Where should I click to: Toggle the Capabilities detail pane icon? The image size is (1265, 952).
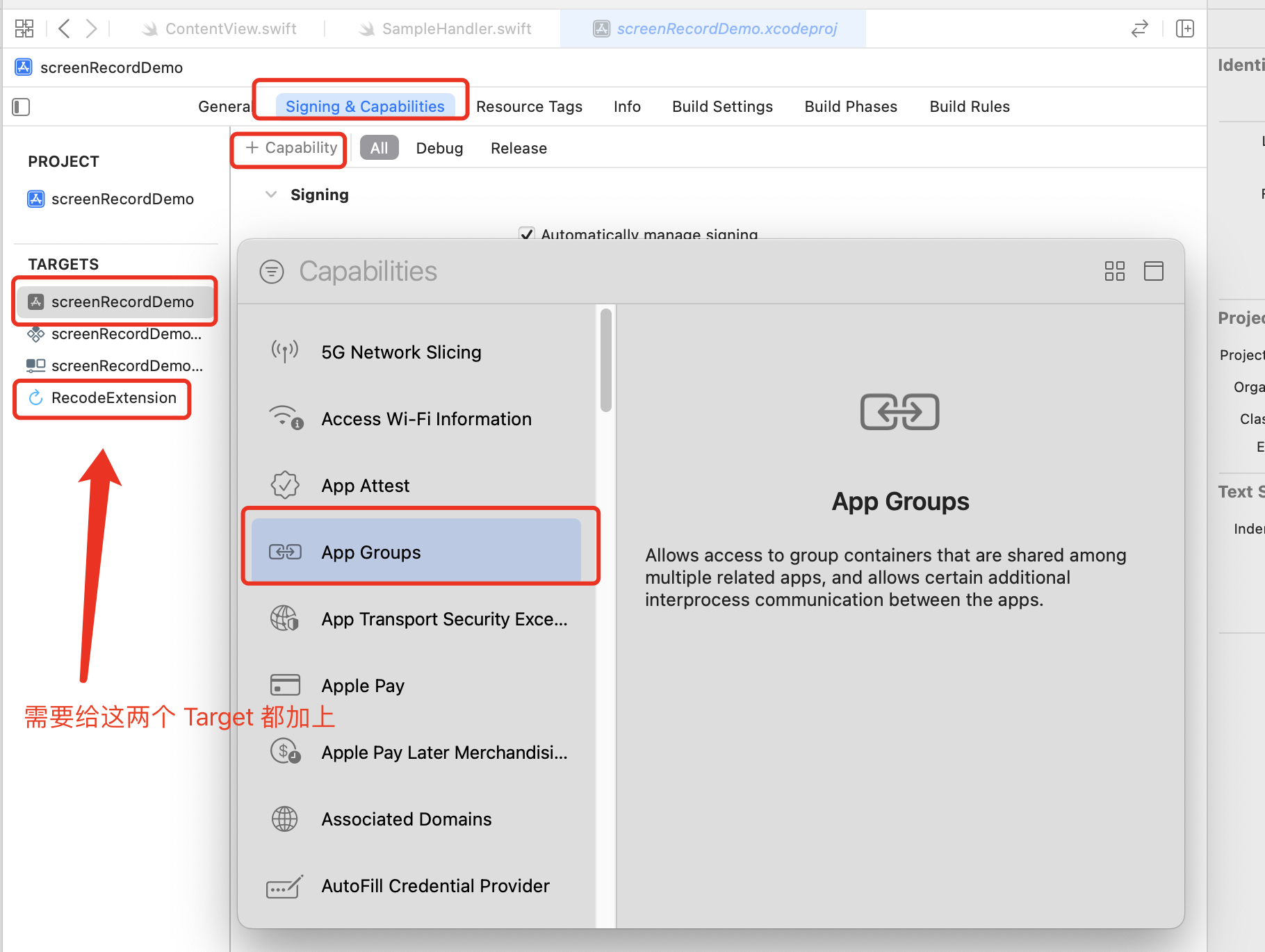[1154, 271]
